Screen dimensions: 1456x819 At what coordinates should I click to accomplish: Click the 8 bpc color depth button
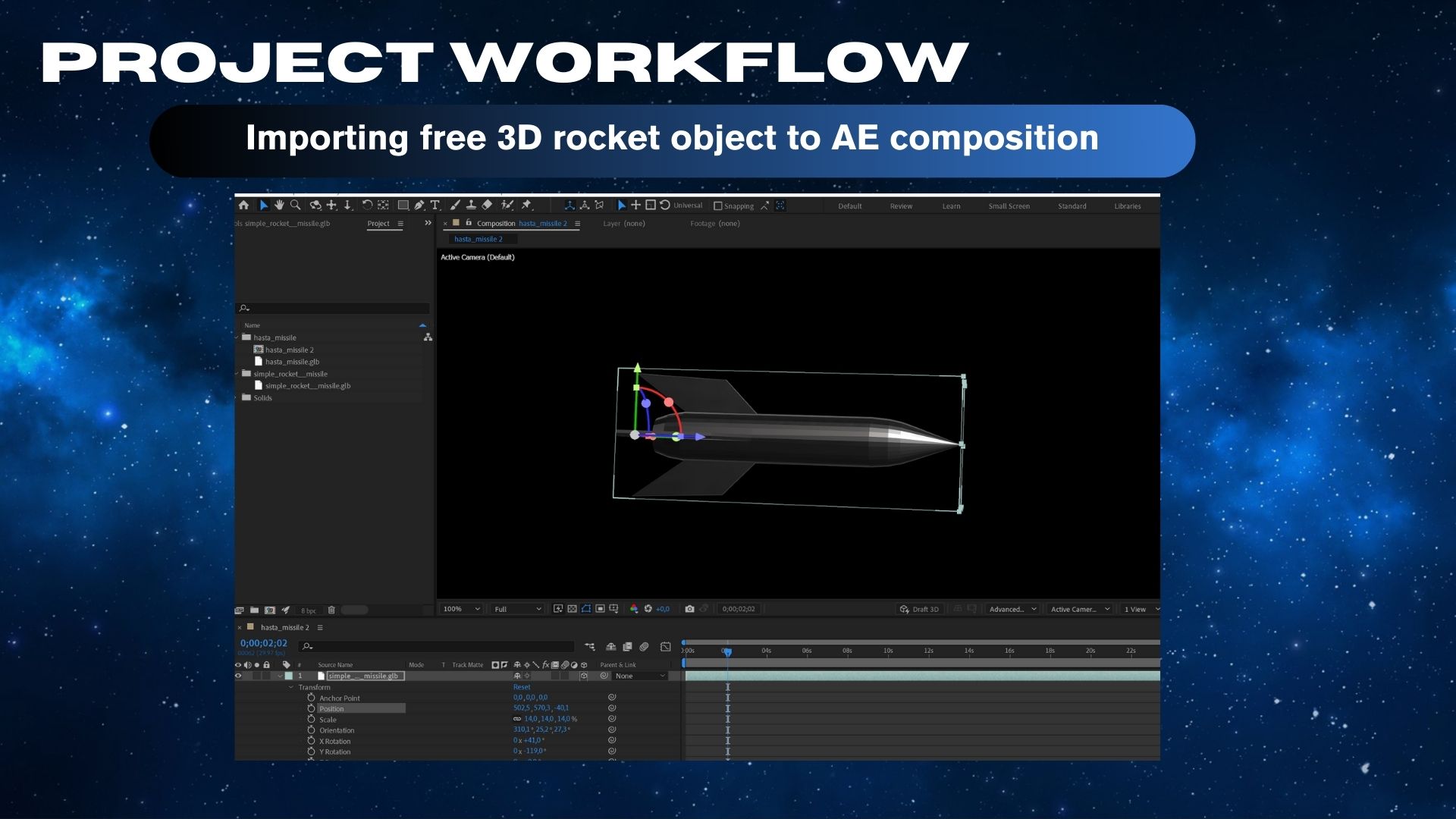(309, 610)
